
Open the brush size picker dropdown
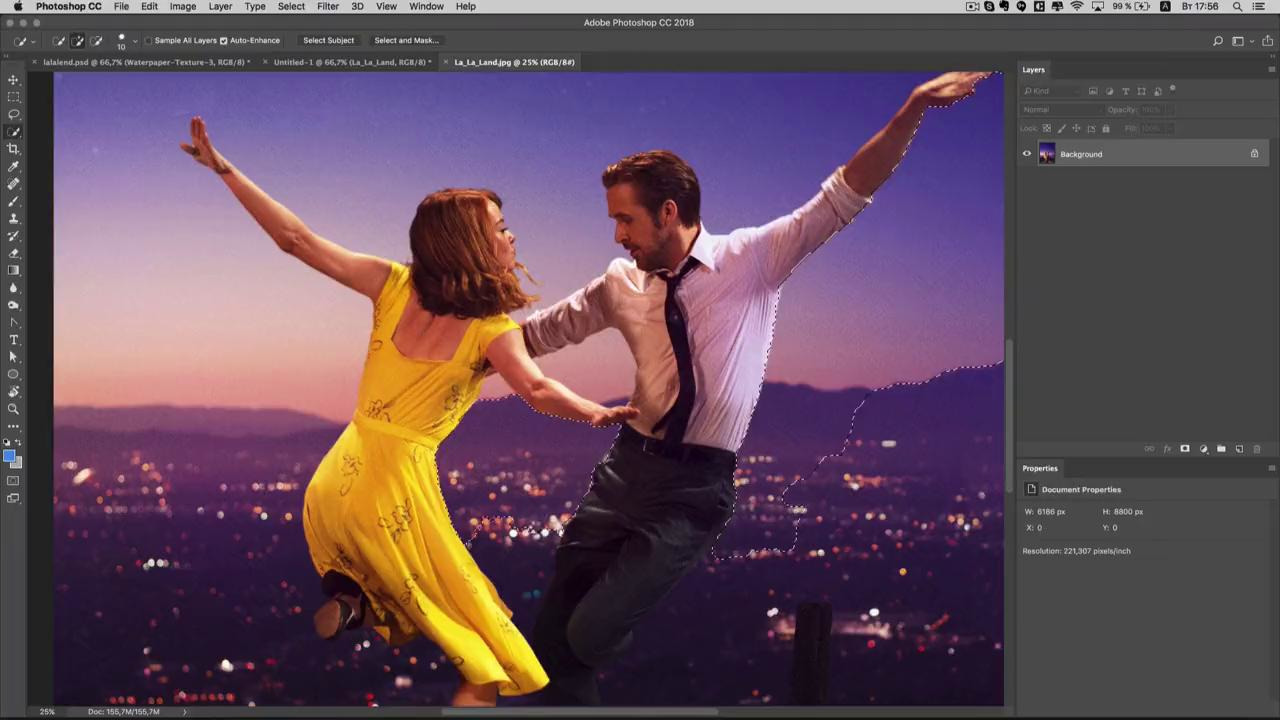134,41
